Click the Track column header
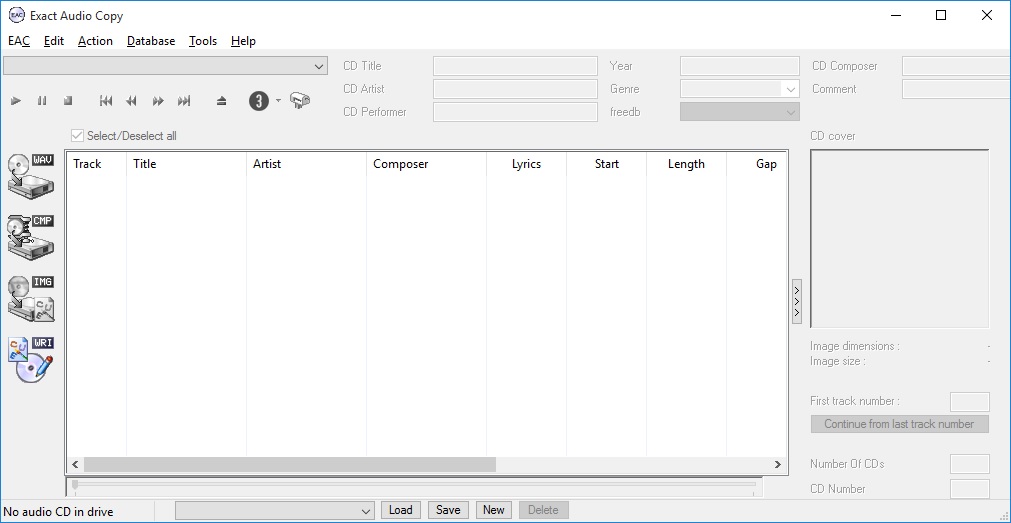The width and height of the screenshot is (1011, 523). [97, 164]
